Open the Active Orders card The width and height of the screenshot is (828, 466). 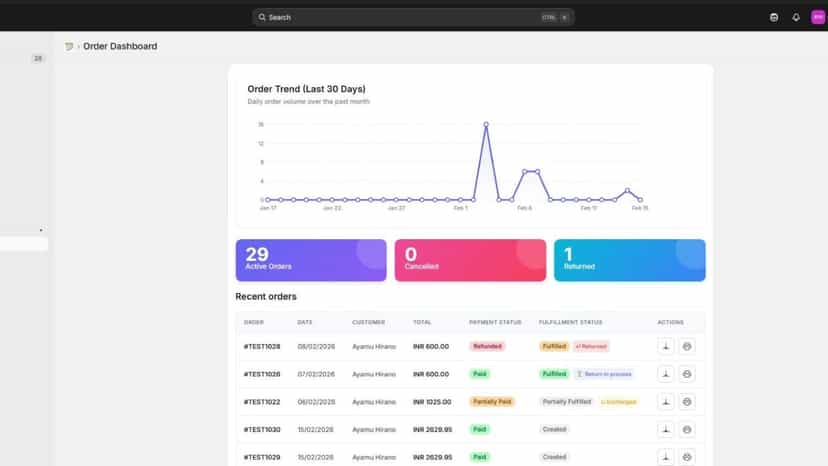(311, 260)
